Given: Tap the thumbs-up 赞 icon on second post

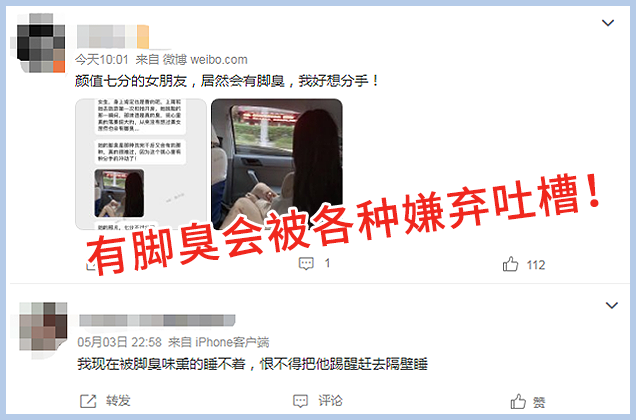Looking at the screenshot, I should click(518, 402).
